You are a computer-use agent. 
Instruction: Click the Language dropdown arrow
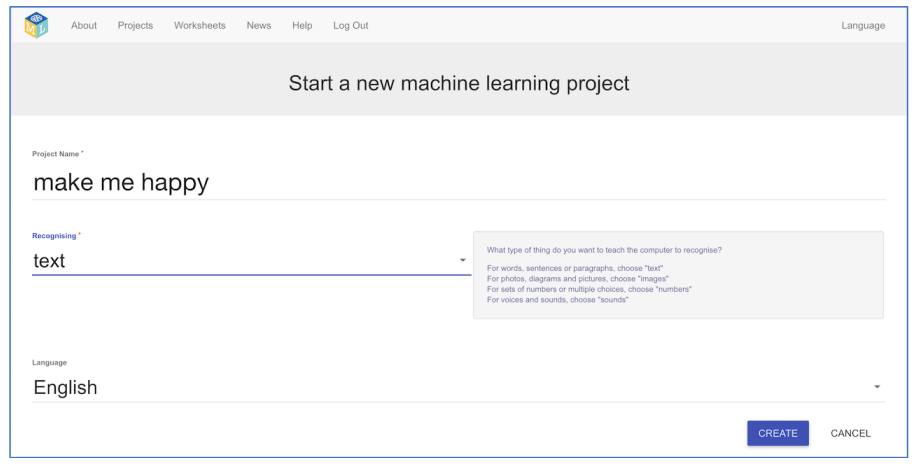click(877, 387)
